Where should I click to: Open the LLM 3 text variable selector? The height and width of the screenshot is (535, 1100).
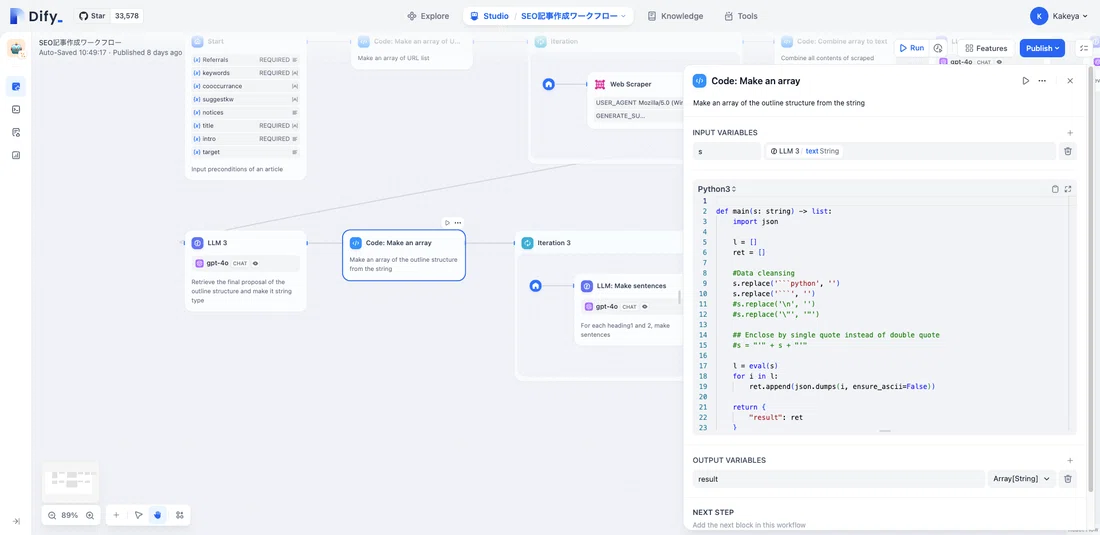point(909,151)
